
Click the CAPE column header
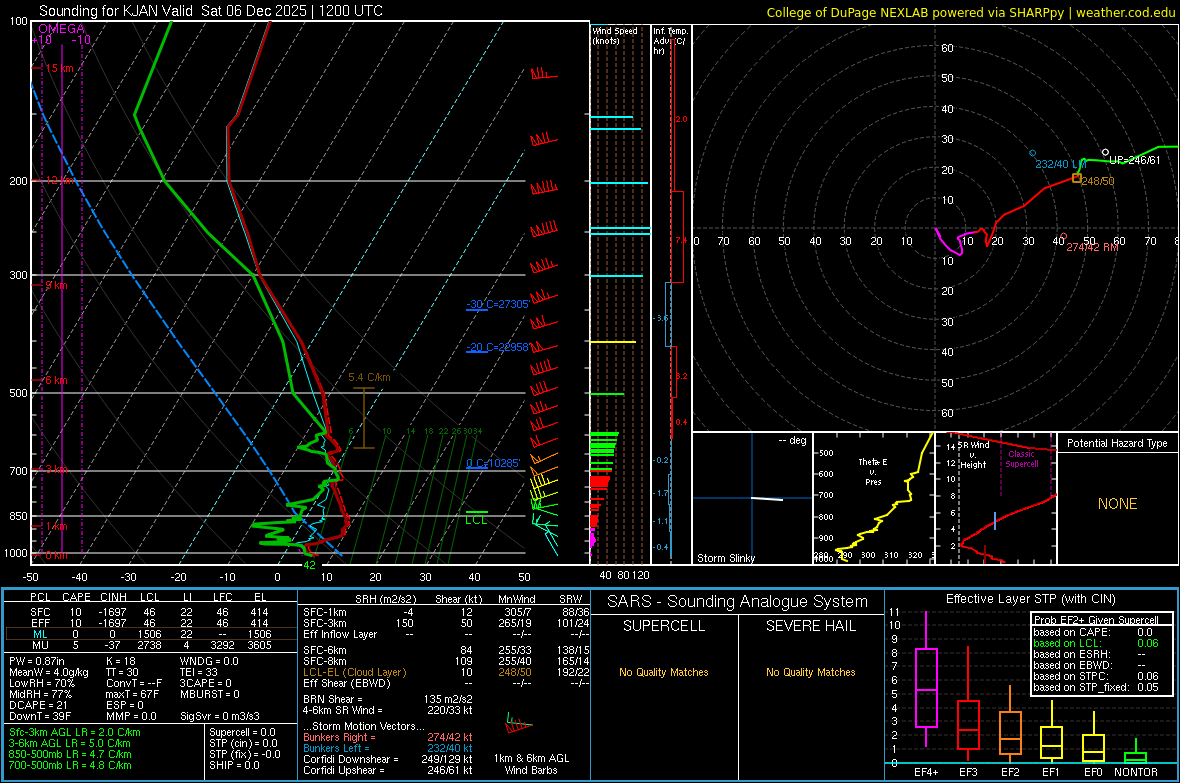click(x=76, y=597)
